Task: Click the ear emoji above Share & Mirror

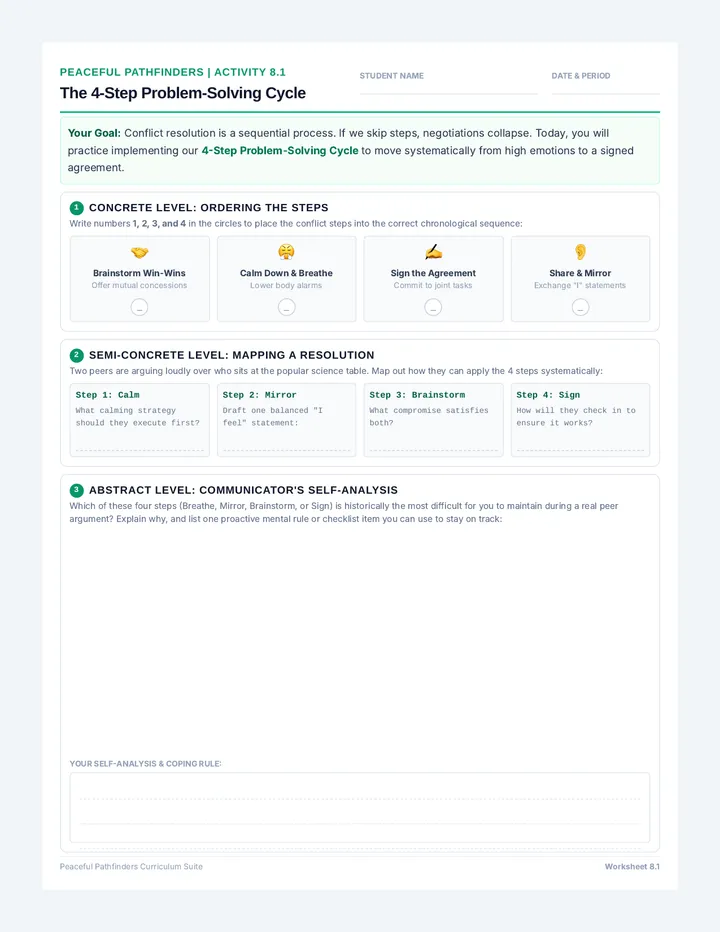Action: coord(580,252)
